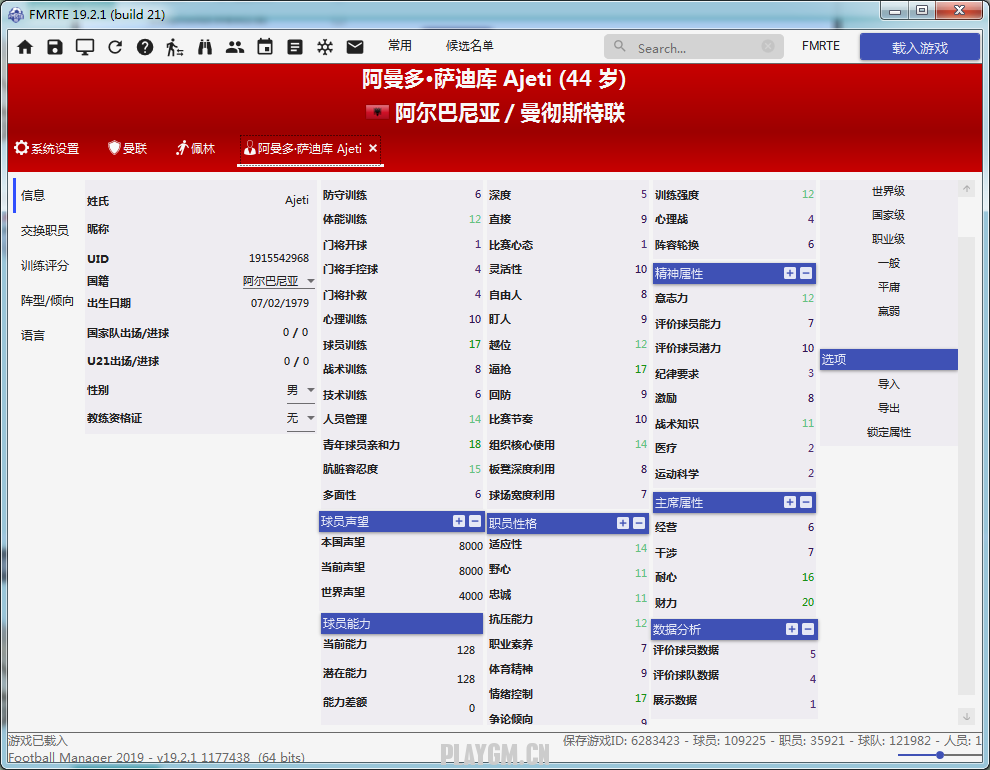Apply the 国家级 preset
Viewport: 990px width, 770px height.
click(888, 215)
